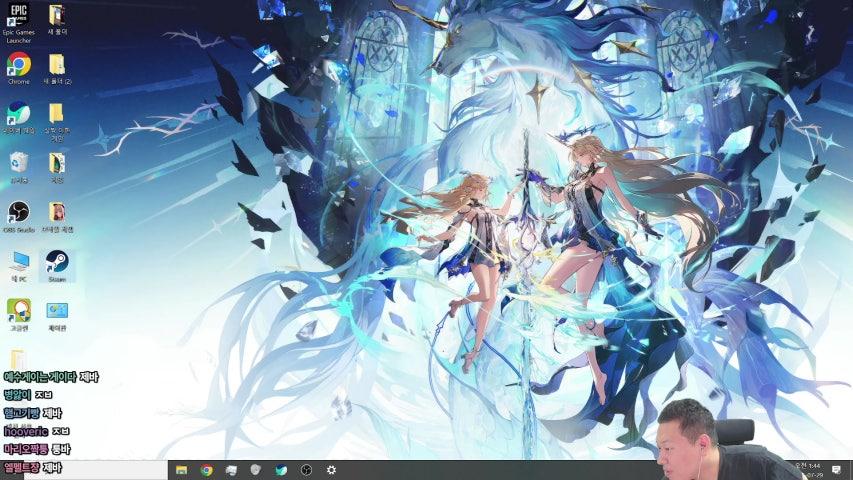Screen dimensions: 853x480
Task: Open Settings gear in the taskbar
Action: point(331,470)
